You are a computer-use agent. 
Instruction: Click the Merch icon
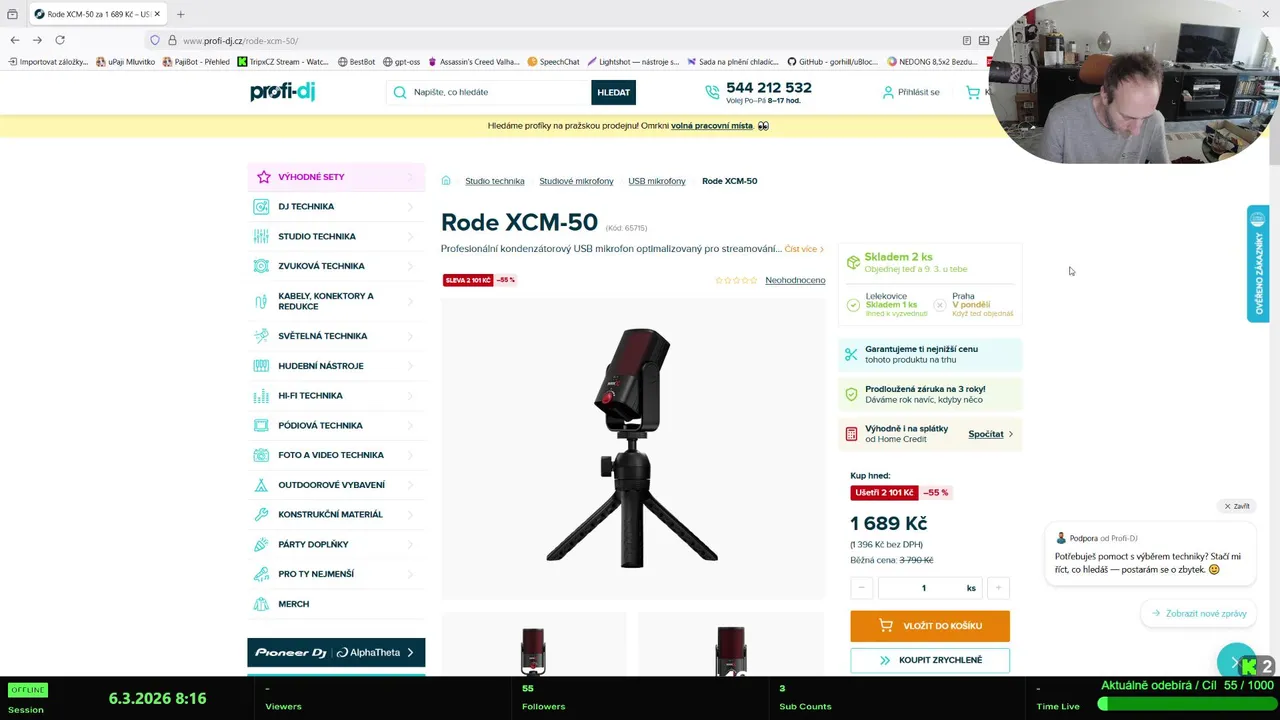pos(261,604)
